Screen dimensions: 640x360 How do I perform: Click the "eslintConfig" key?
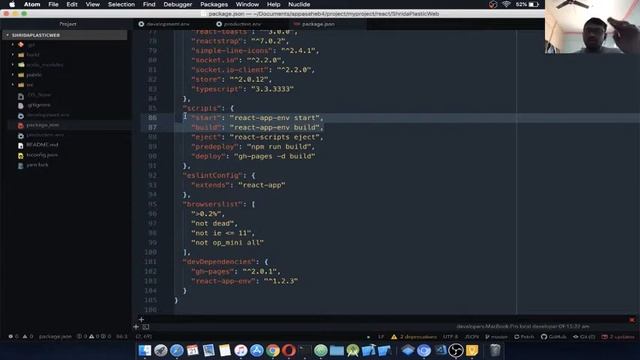coord(213,176)
